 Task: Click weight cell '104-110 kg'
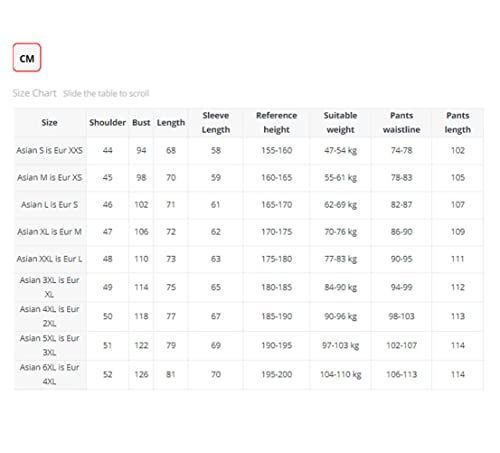coord(340,375)
